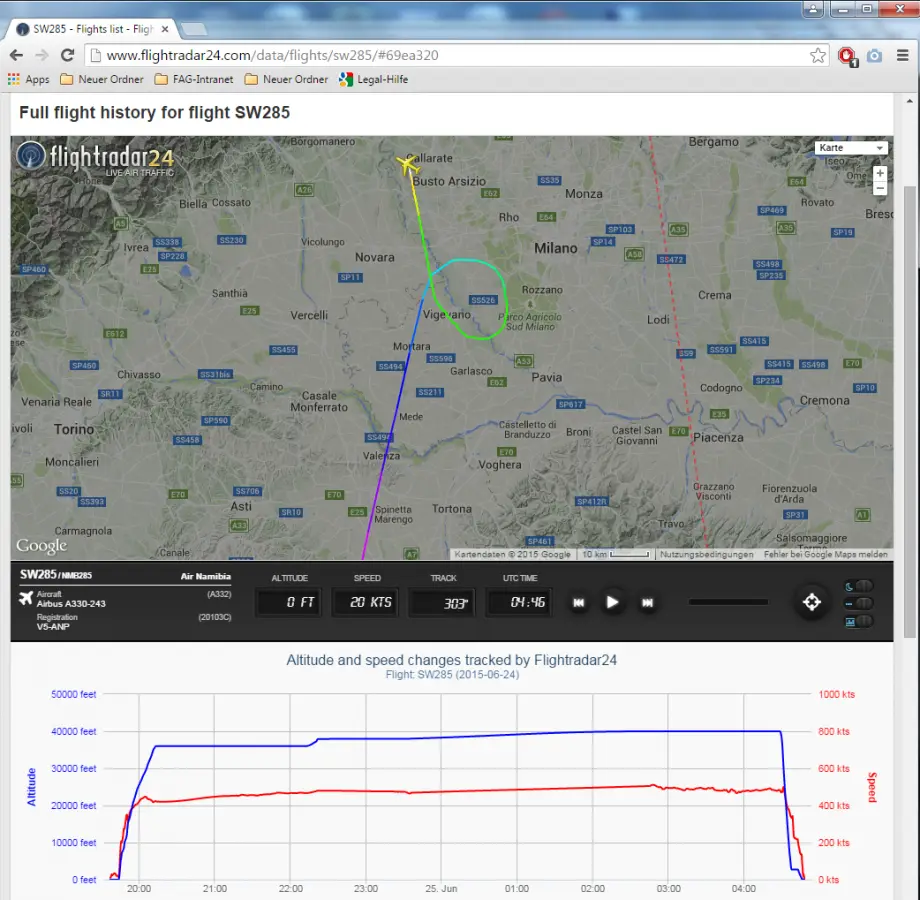Click the Google logo on the map

[41, 546]
